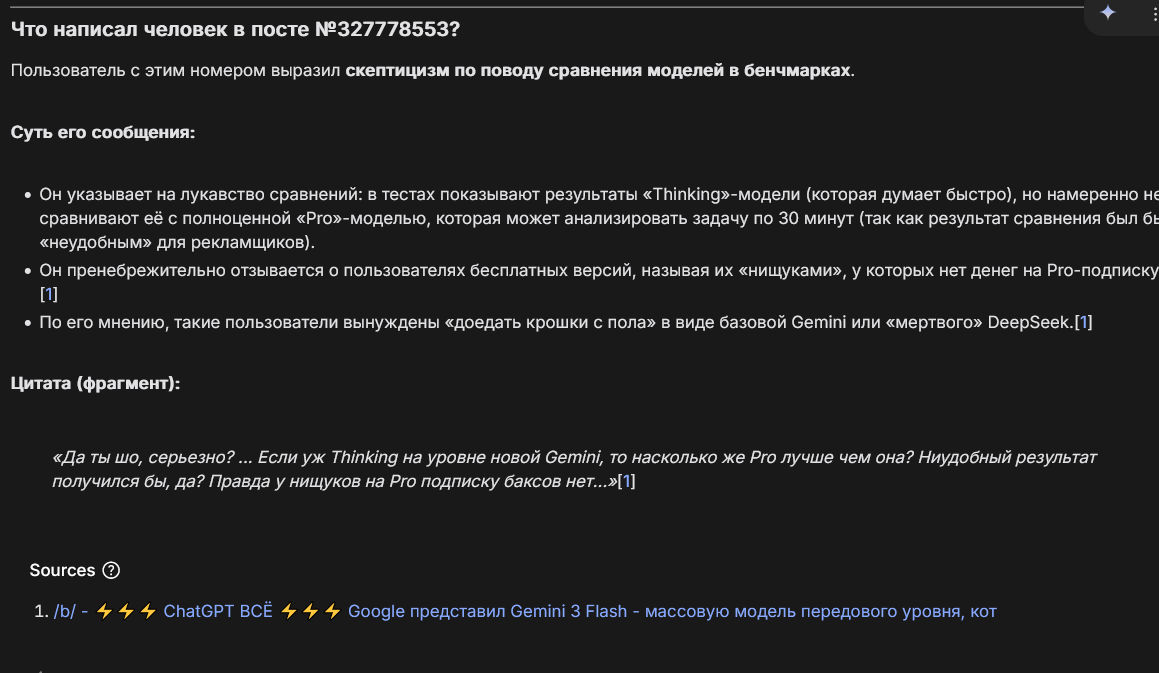Click the «Цитата (фрагмент)» heading
This screenshot has height=673, width=1159.
click(x=95, y=383)
